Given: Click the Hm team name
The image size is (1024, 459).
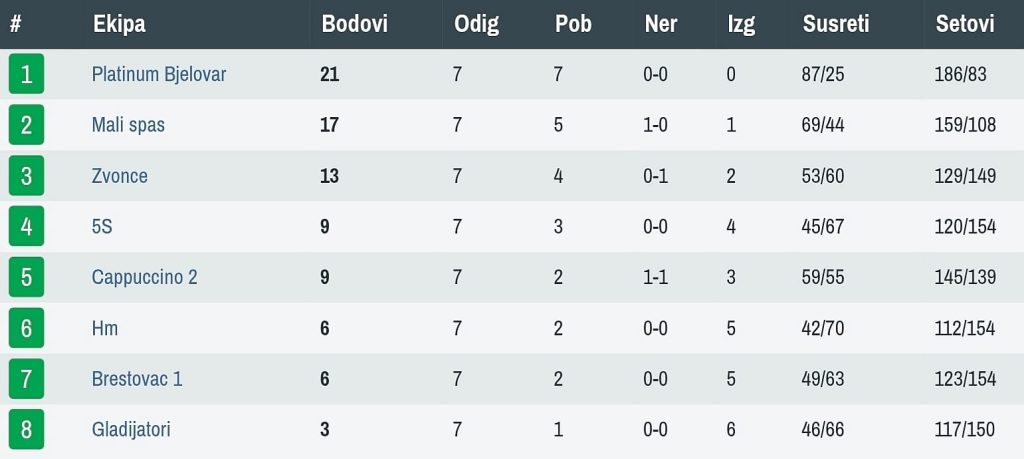Looking at the screenshot, I should (105, 328).
